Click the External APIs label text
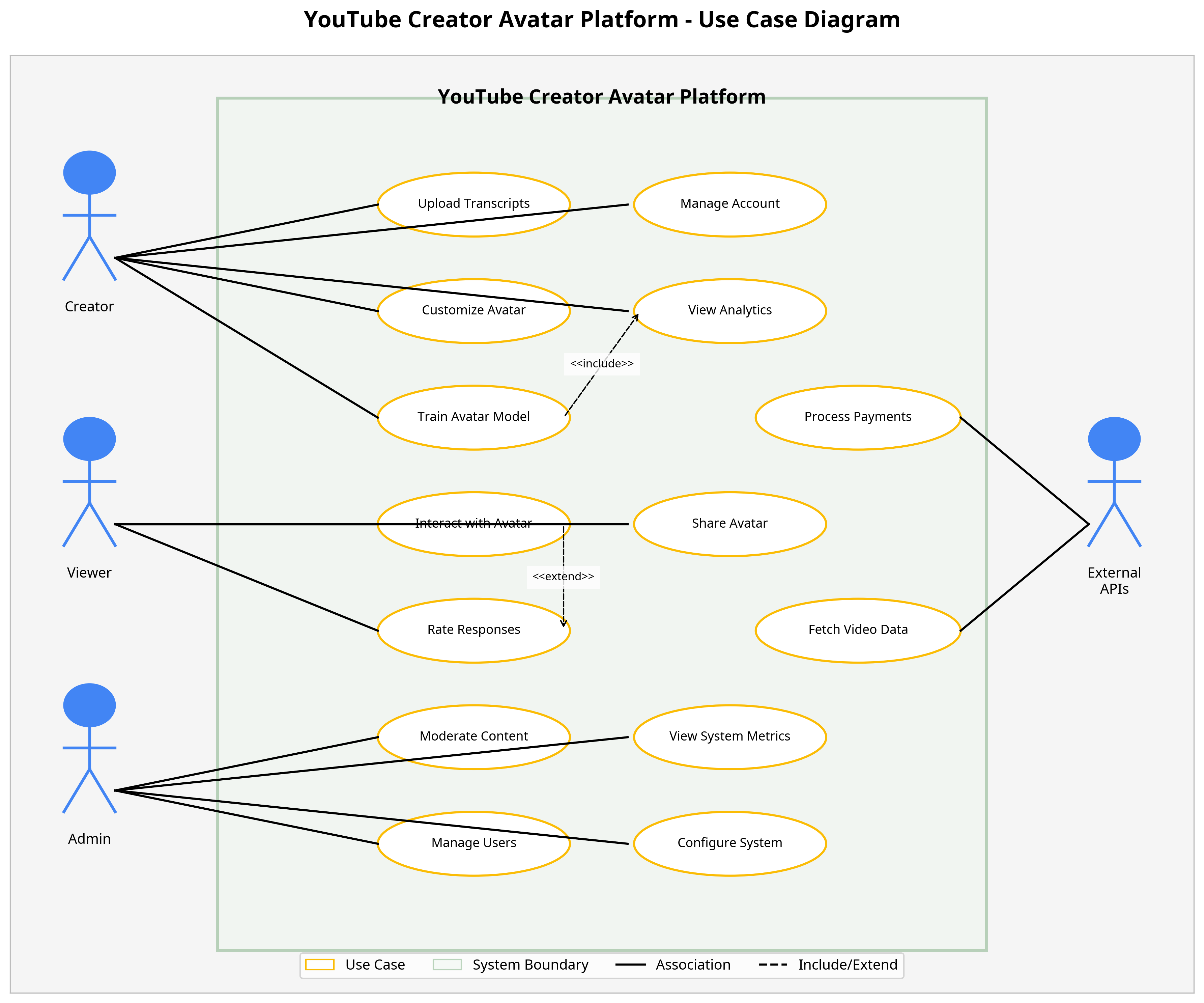The width and height of the screenshot is (1204, 1003). click(1114, 581)
